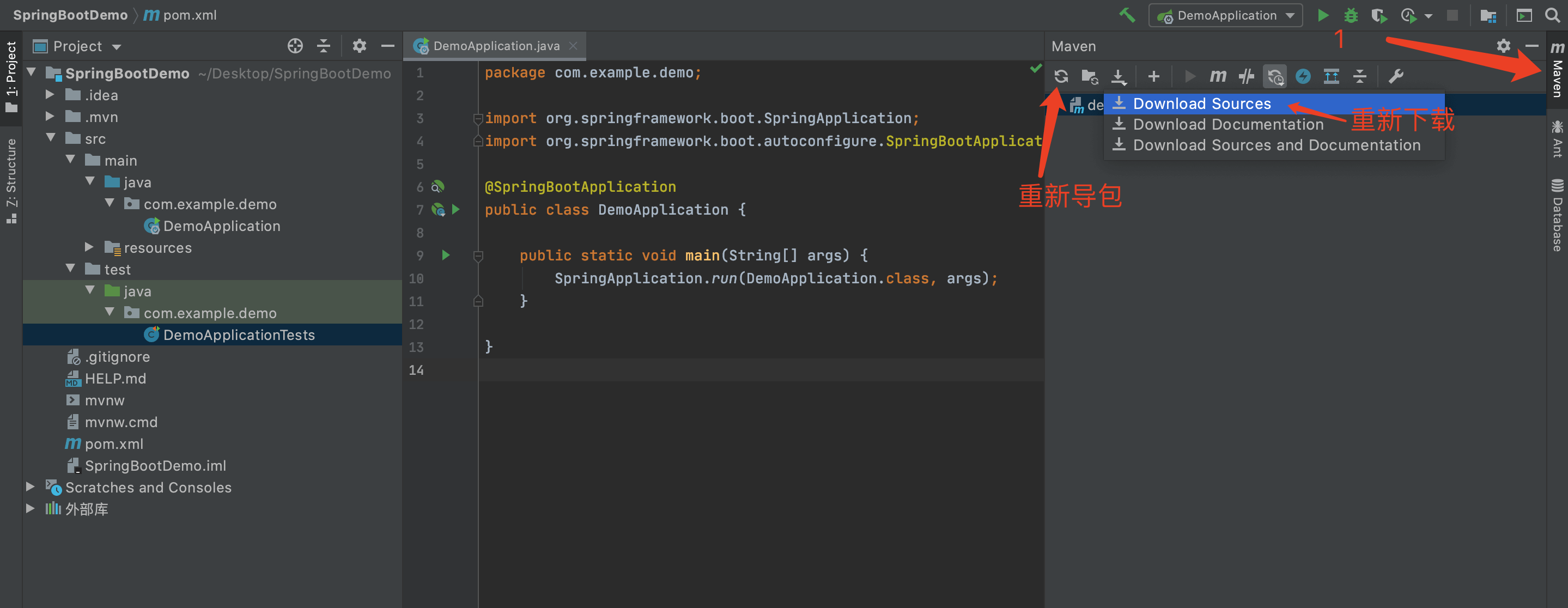Click Spring bean gutter icon line 6
Image resolution: width=1568 pixels, height=608 pixels.
click(x=437, y=186)
